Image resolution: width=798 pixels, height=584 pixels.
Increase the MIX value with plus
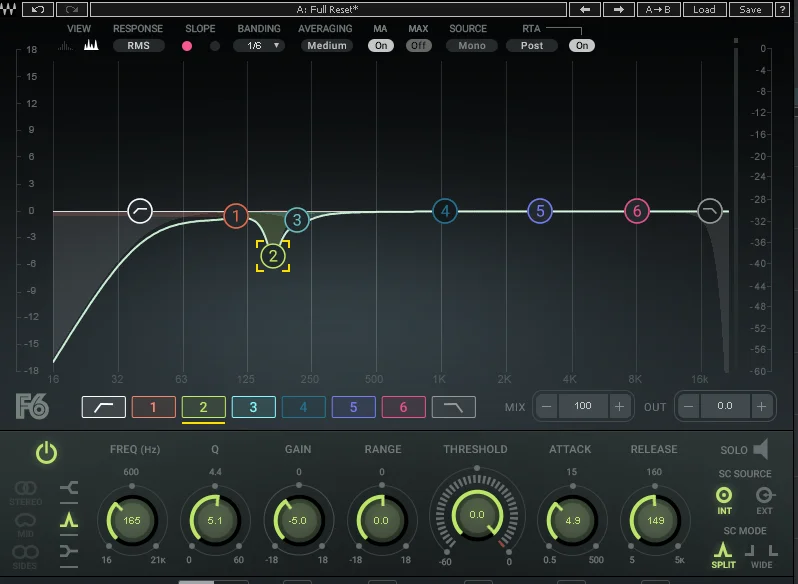[619, 406]
